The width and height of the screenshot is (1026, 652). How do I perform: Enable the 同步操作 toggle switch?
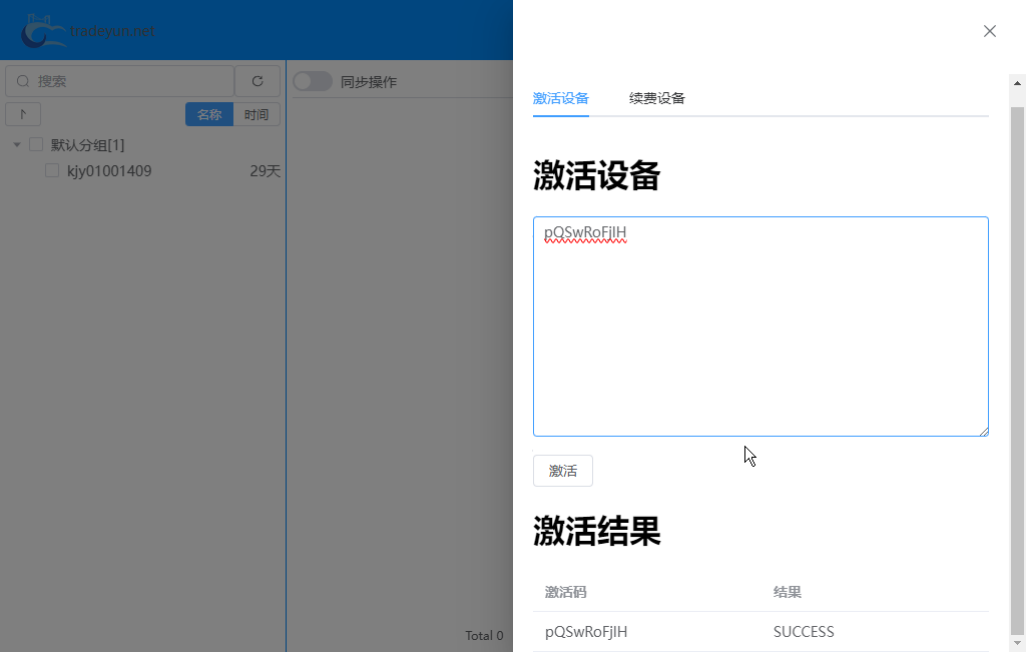coord(312,81)
